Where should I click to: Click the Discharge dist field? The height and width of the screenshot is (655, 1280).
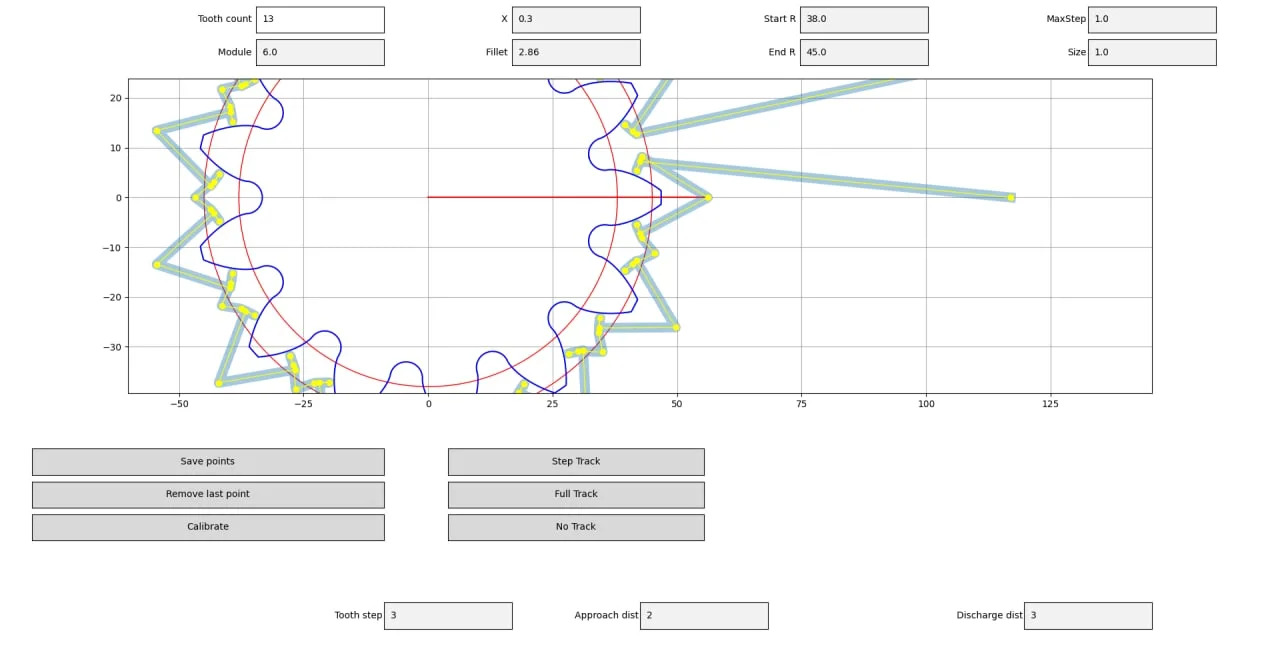pyautogui.click(x=1088, y=616)
